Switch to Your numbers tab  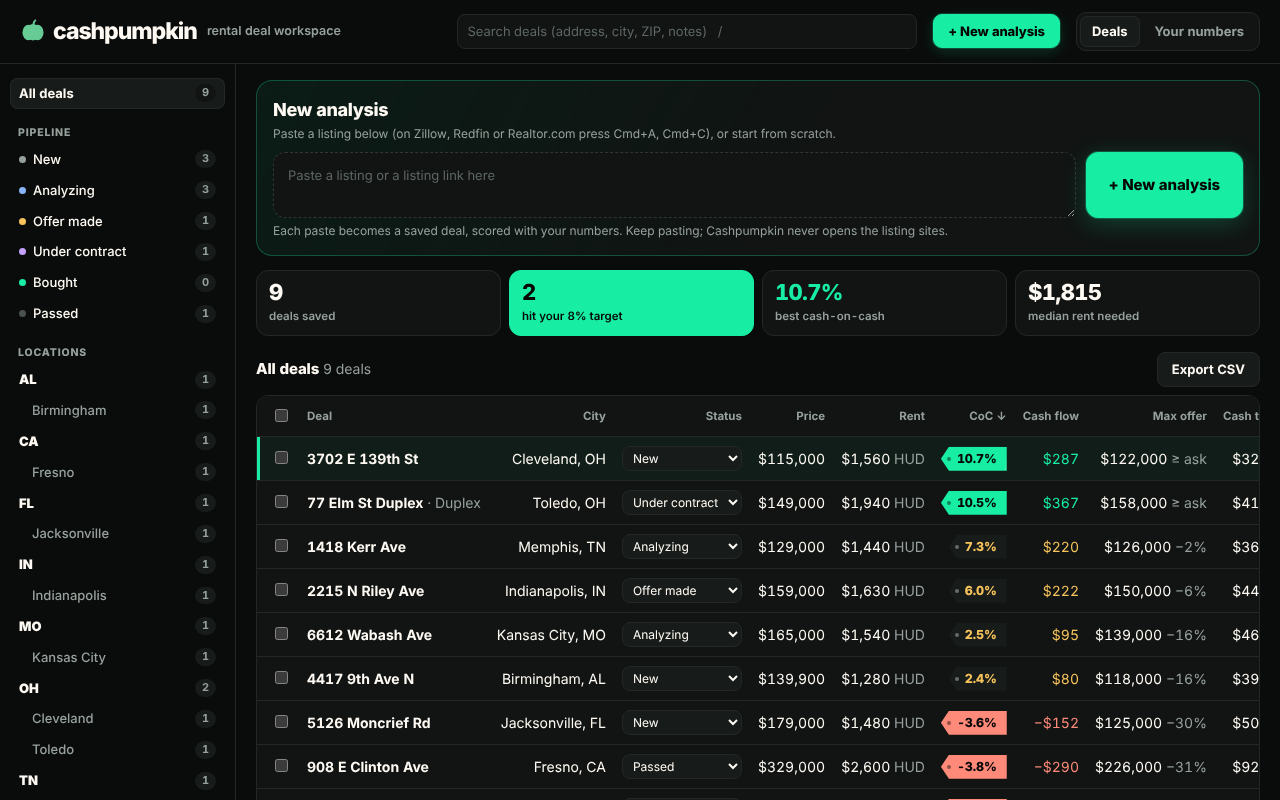1199,31
